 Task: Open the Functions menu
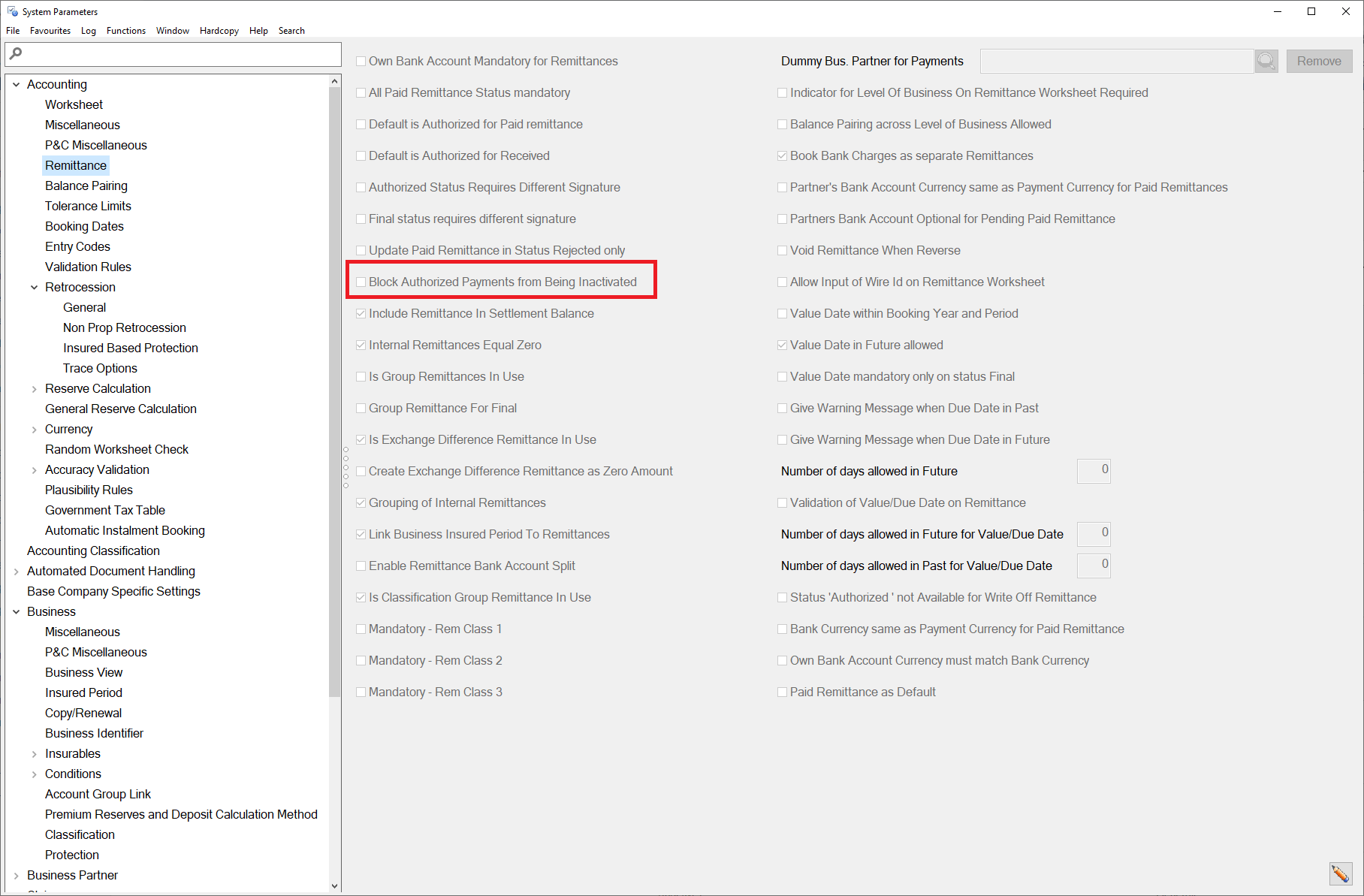click(126, 31)
